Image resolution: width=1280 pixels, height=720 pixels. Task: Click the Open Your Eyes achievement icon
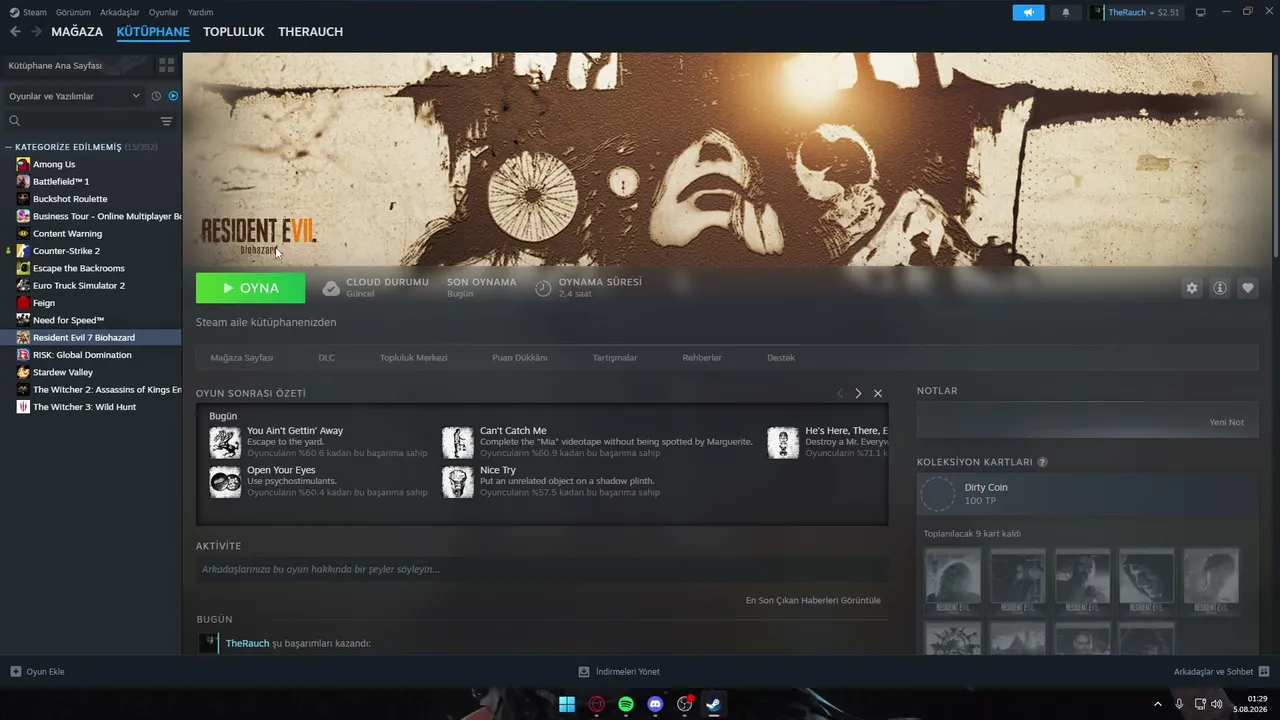(225, 482)
